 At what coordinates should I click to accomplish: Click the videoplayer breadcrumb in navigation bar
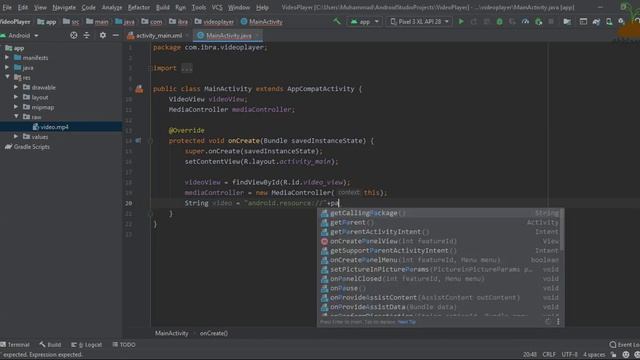[214, 22]
